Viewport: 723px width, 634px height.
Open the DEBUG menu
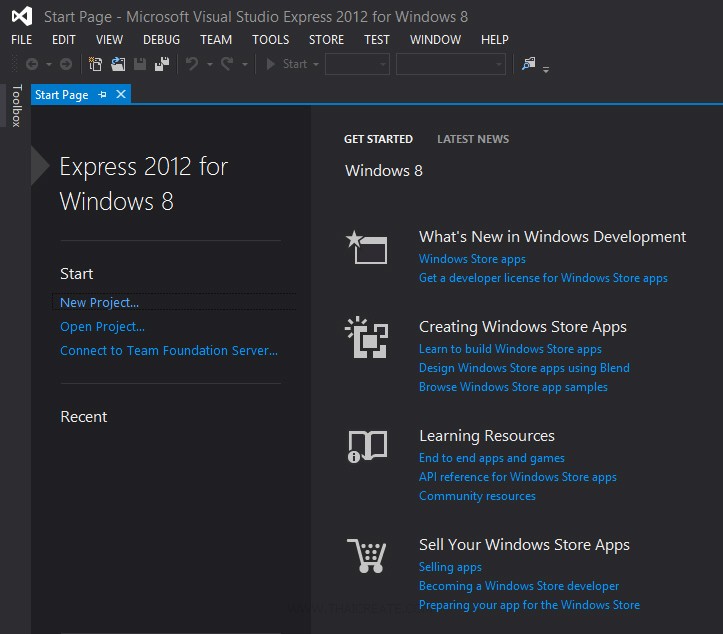161,40
